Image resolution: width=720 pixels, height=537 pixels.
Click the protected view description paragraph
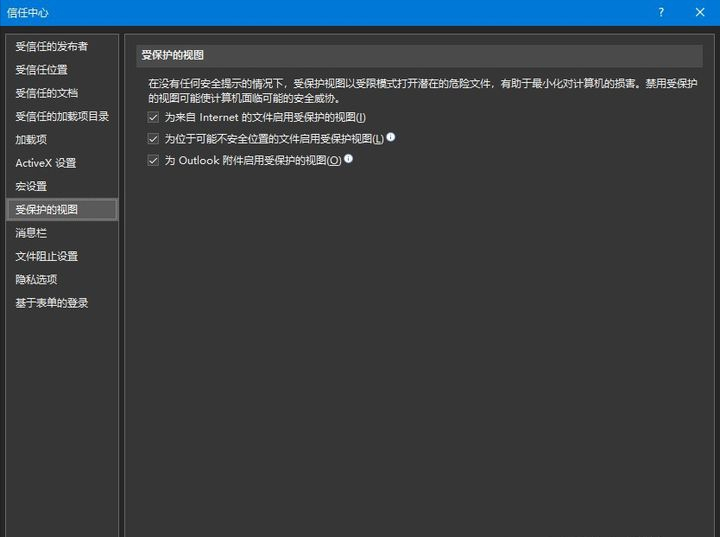[x=422, y=90]
